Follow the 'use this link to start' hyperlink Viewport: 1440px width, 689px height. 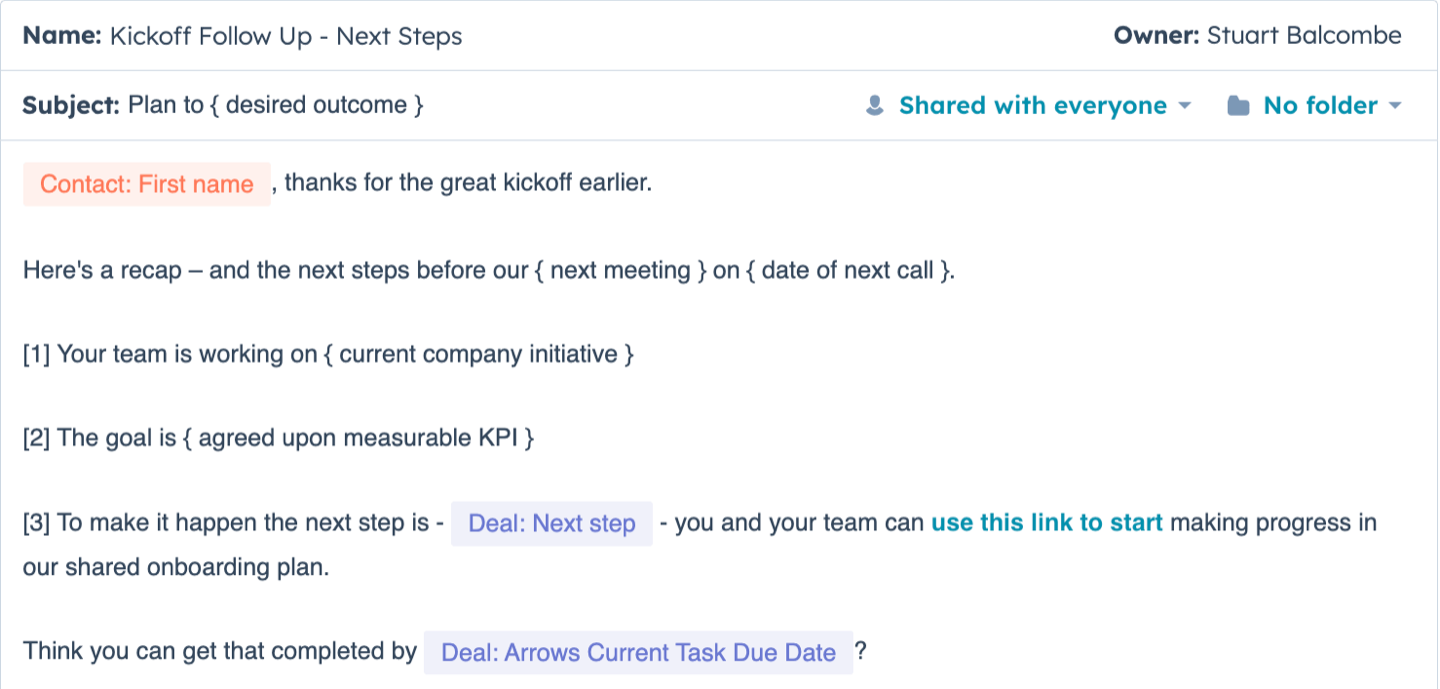click(x=1047, y=522)
